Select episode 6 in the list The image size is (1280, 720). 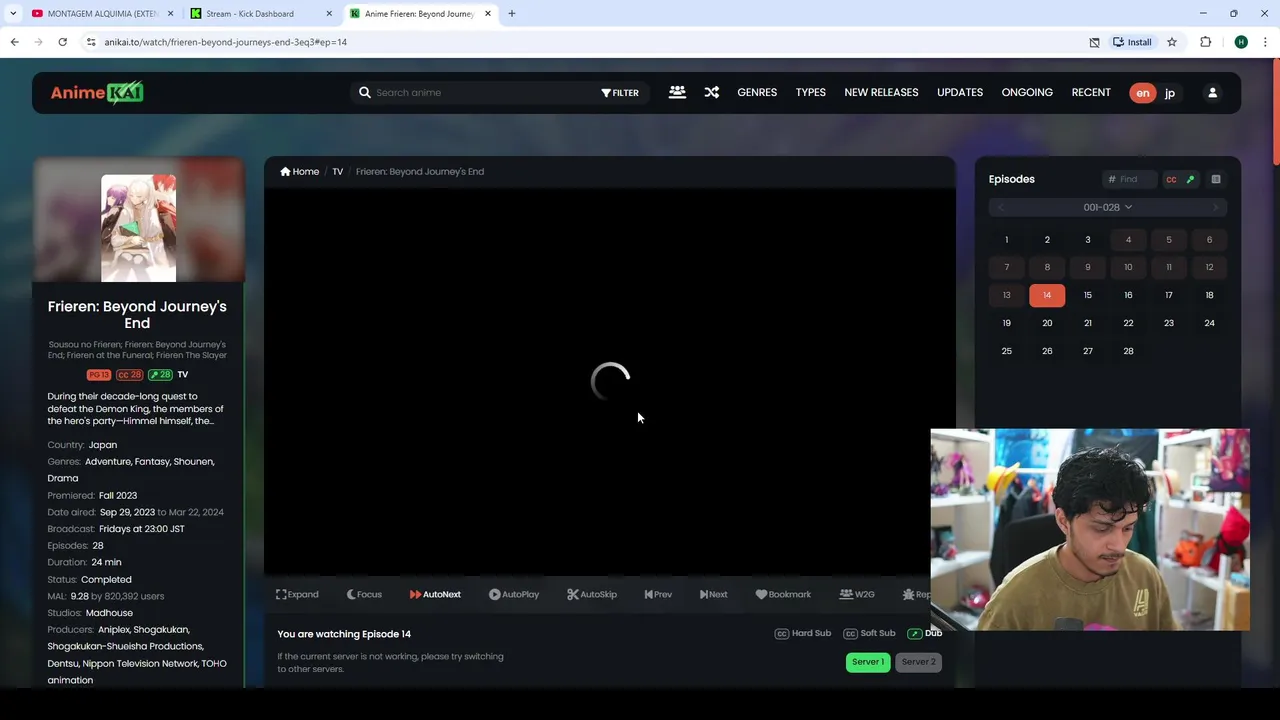1209,240
